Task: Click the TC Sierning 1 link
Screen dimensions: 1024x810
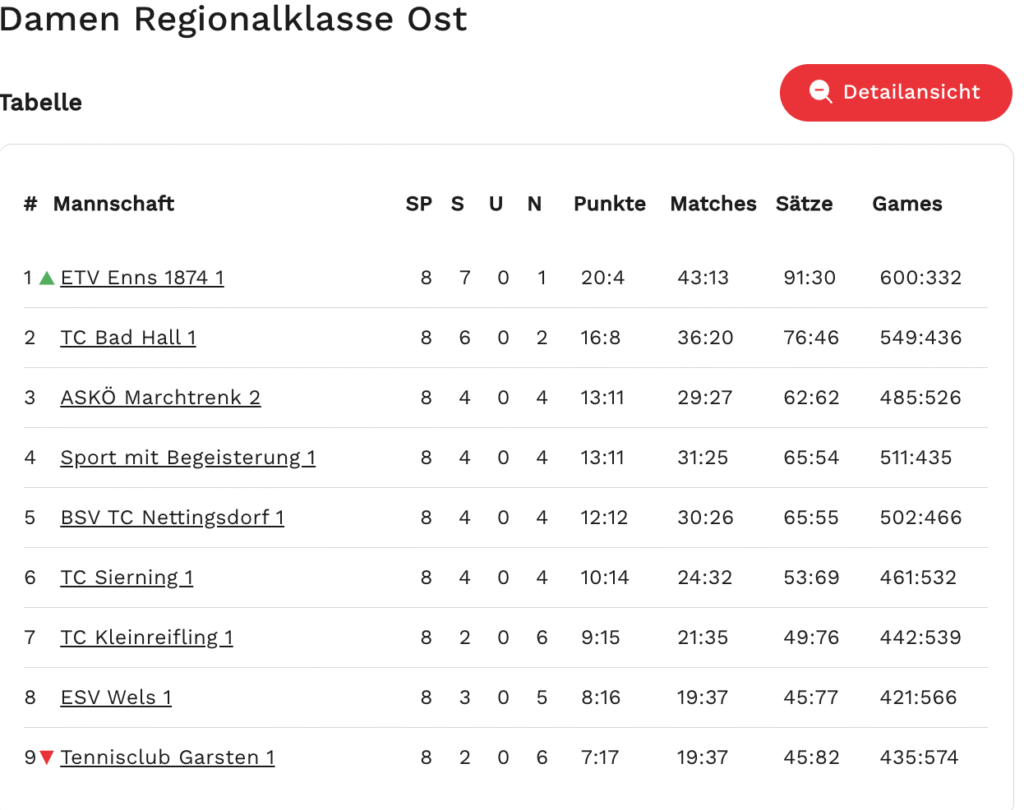Action: [127, 577]
